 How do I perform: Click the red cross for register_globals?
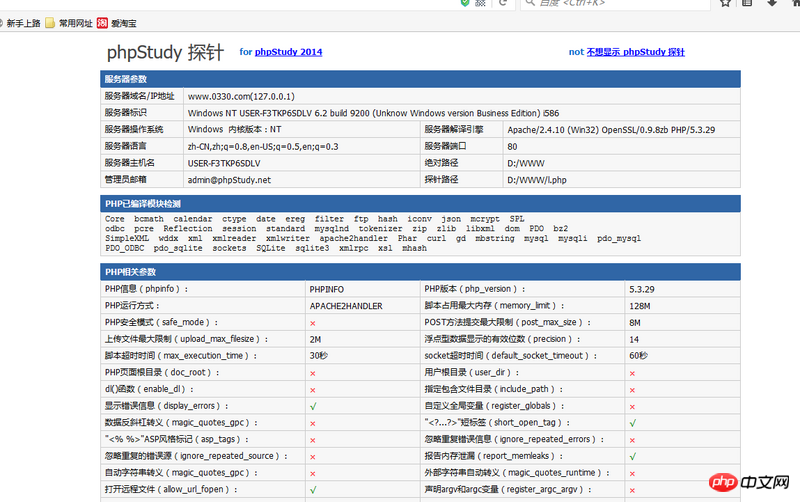pos(632,407)
